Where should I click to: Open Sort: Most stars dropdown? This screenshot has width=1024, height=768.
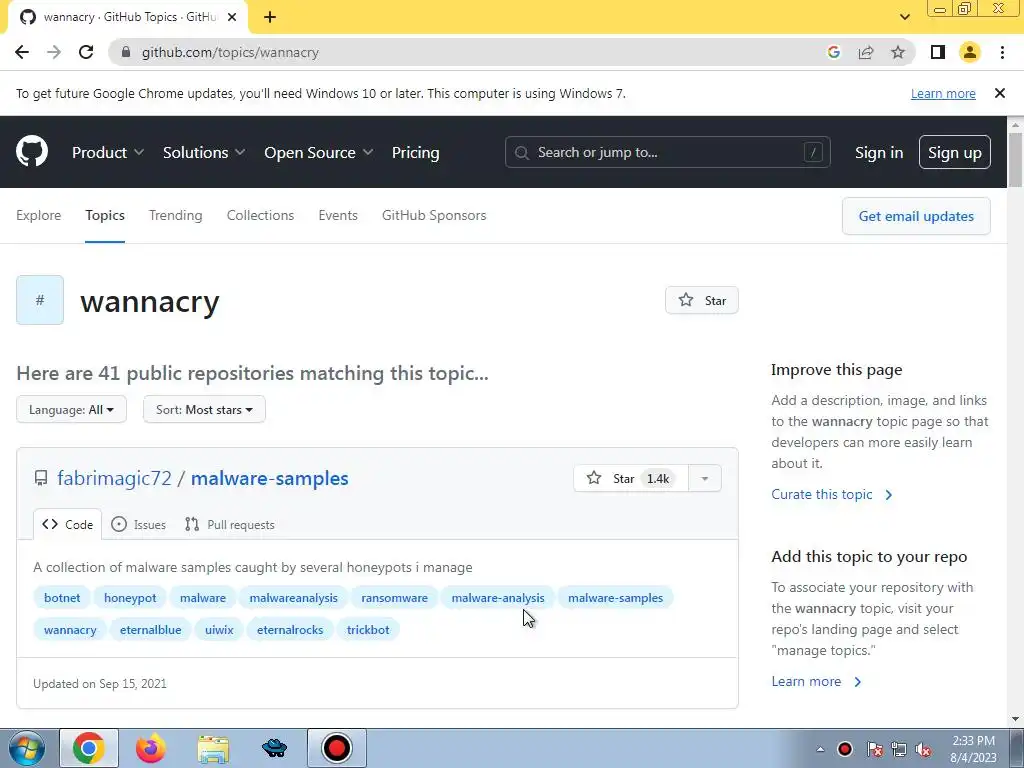coord(204,409)
